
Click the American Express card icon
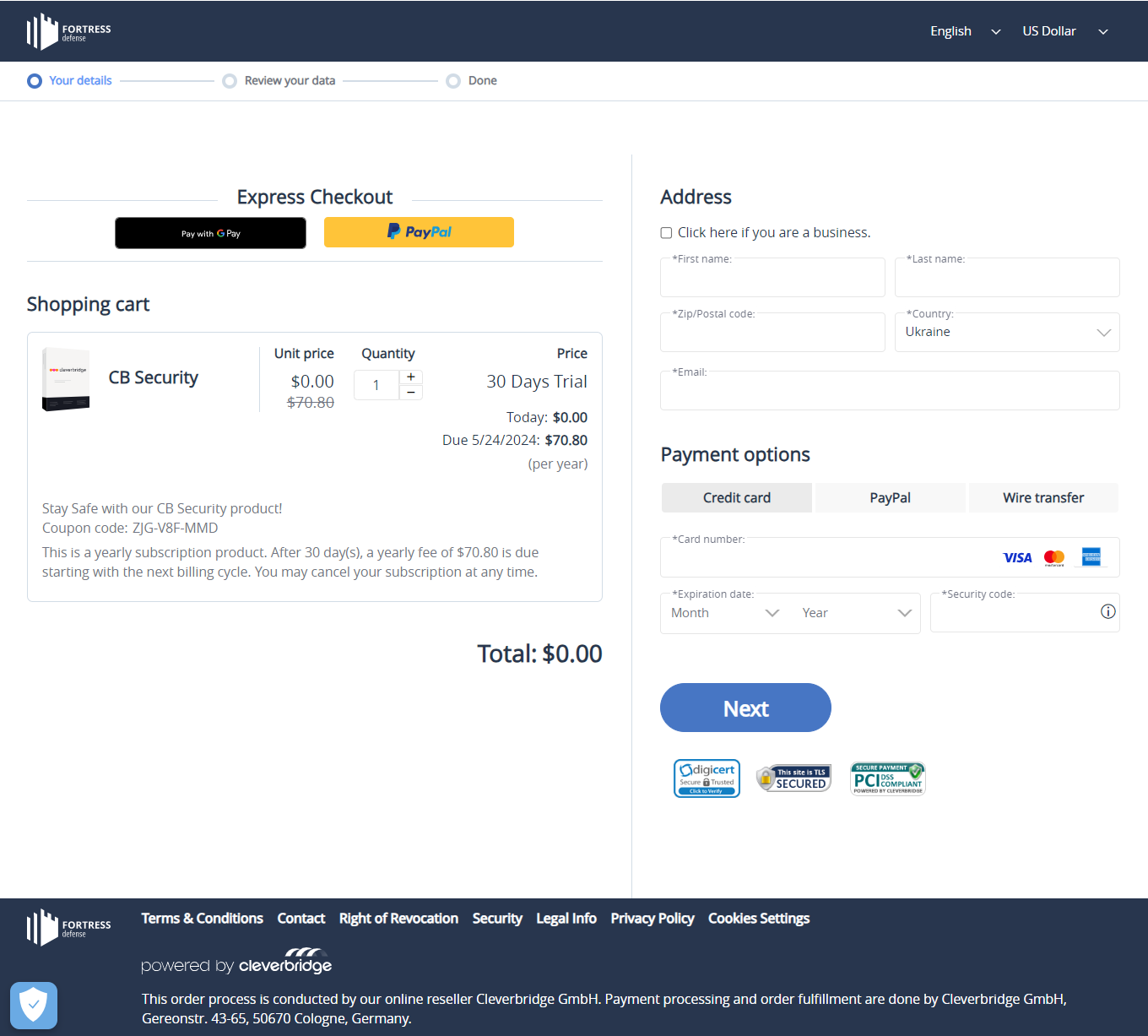tap(1091, 557)
